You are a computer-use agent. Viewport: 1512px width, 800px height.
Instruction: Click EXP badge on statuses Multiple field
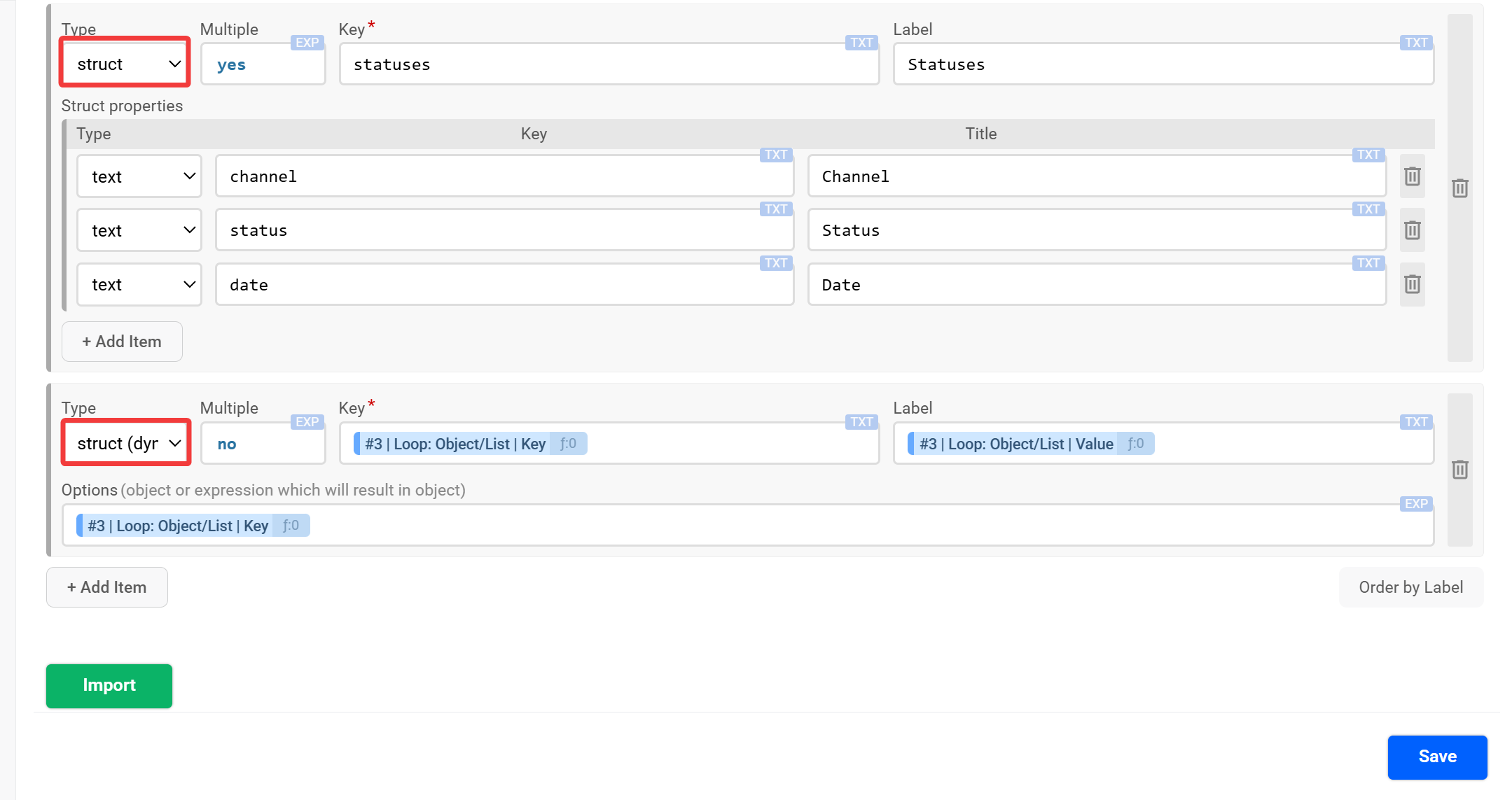pyautogui.click(x=307, y=43)
